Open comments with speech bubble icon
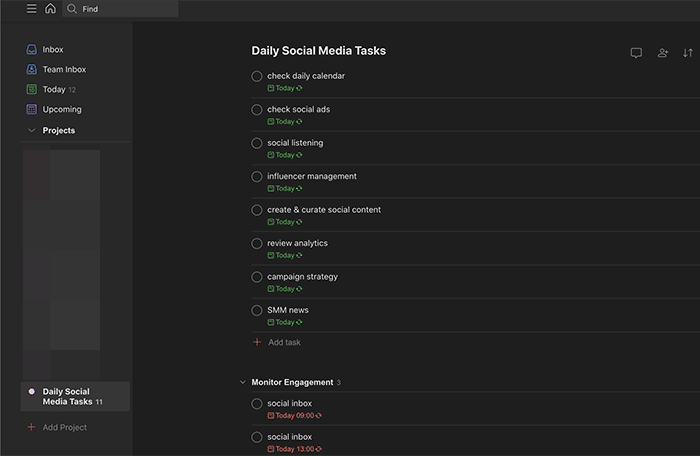This screenshot has width=700, height=456. click(x=636, y=53)
